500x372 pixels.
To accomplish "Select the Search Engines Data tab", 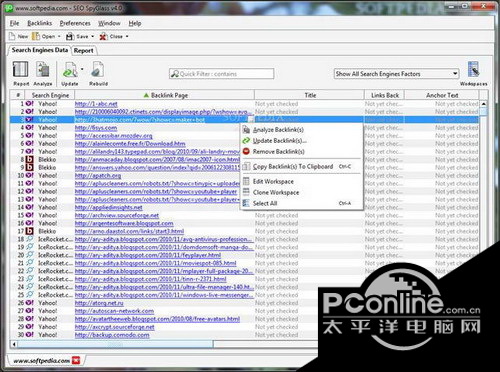I will [40, 50].
